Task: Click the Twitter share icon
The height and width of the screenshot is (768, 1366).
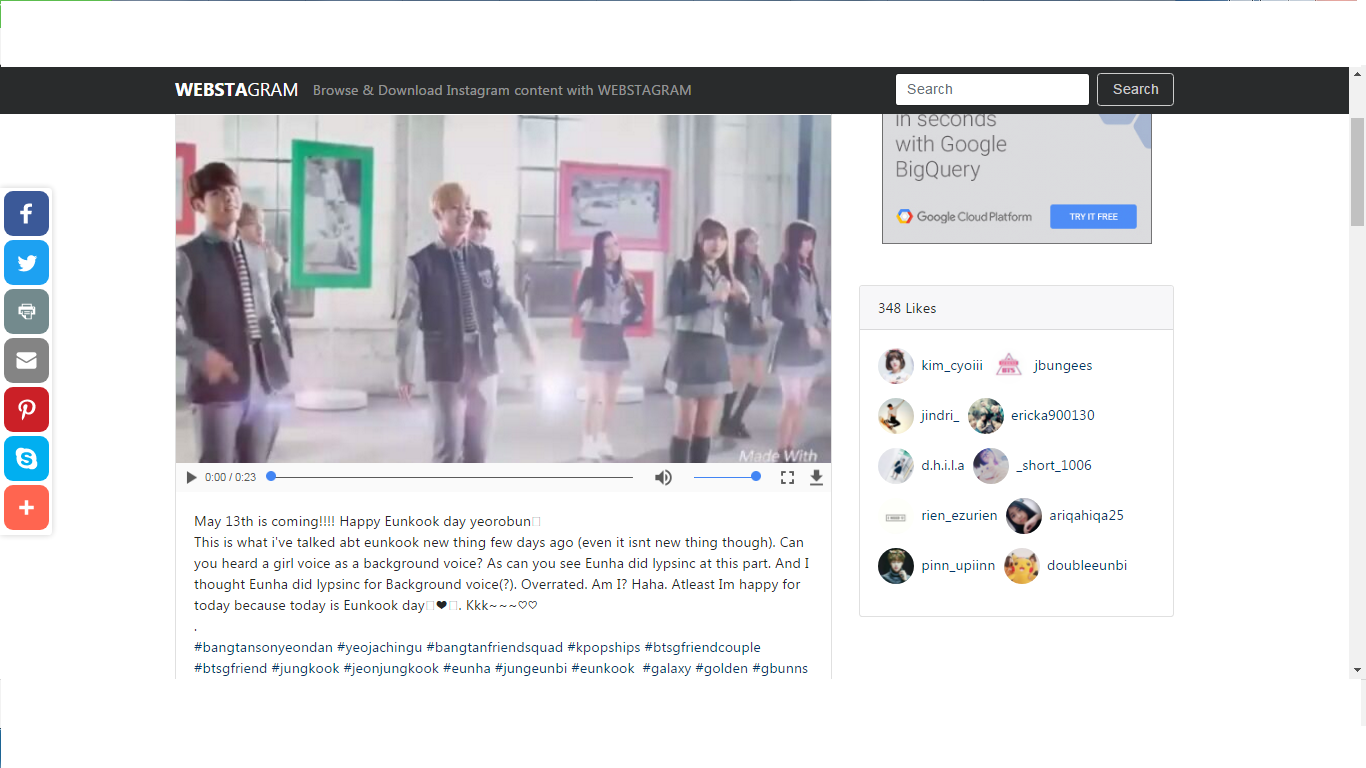Action: [x=26, y=262]
